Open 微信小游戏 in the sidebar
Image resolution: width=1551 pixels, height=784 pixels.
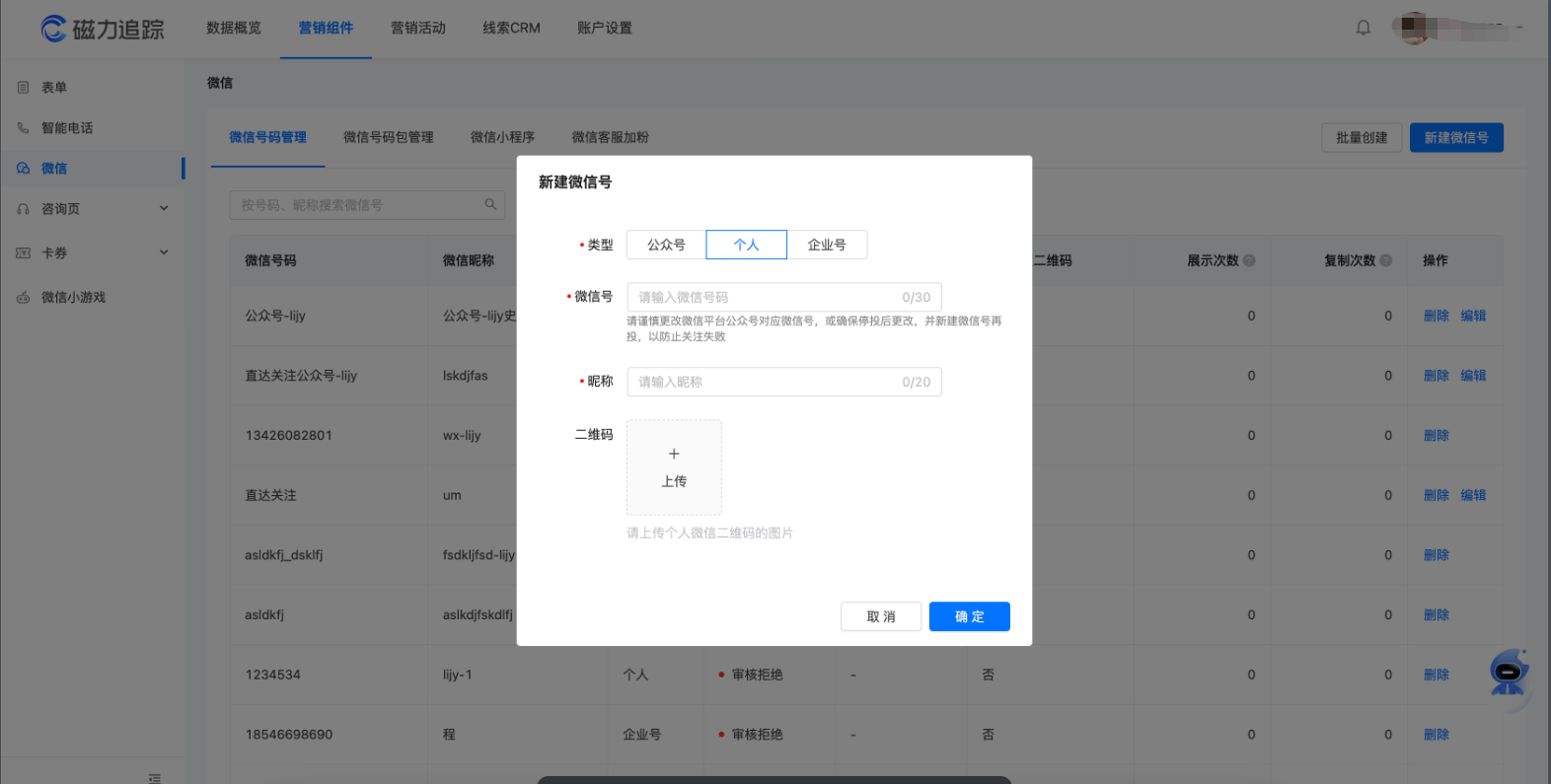click(73, 298)
